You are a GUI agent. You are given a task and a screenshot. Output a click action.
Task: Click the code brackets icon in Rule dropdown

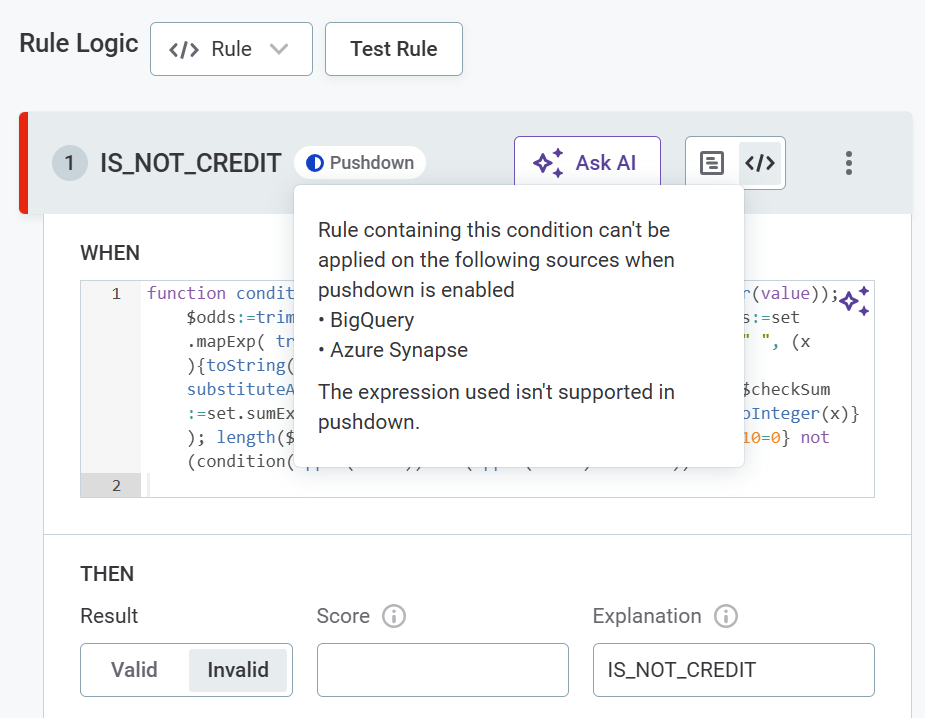point(184,49)
